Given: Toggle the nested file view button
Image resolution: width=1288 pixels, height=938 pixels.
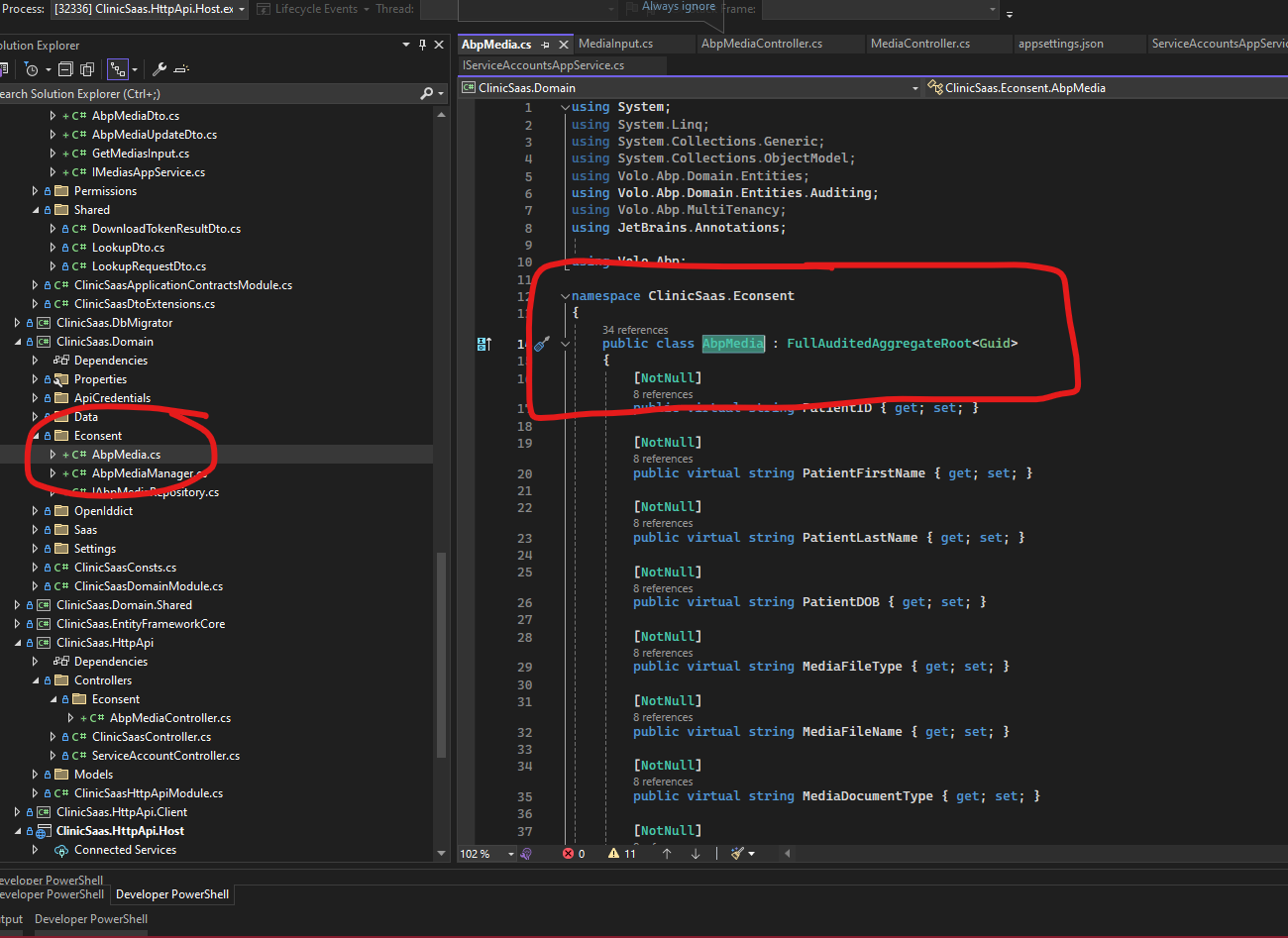Looking at the screenshot, I should pyautogui.click(x=118, y=69).
